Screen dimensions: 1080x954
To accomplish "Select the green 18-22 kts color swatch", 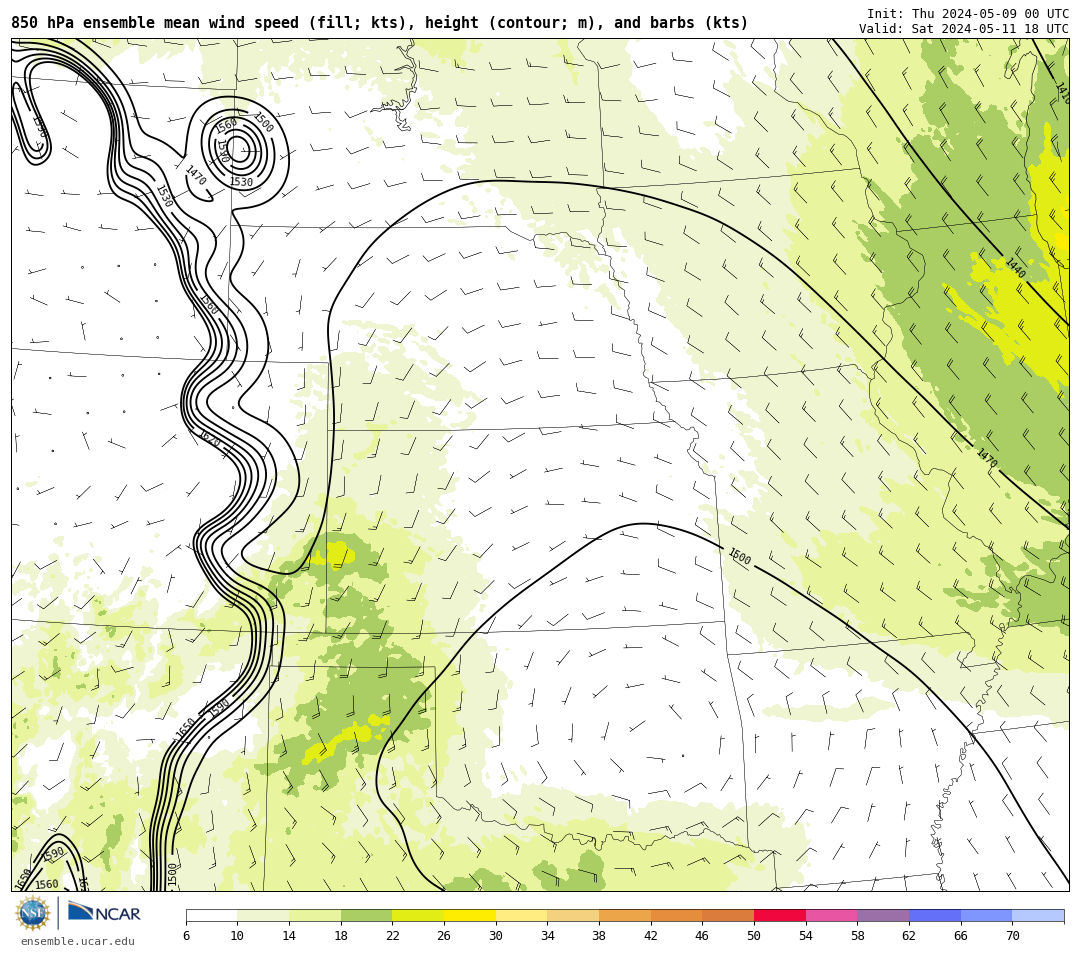I will (366, 915).
